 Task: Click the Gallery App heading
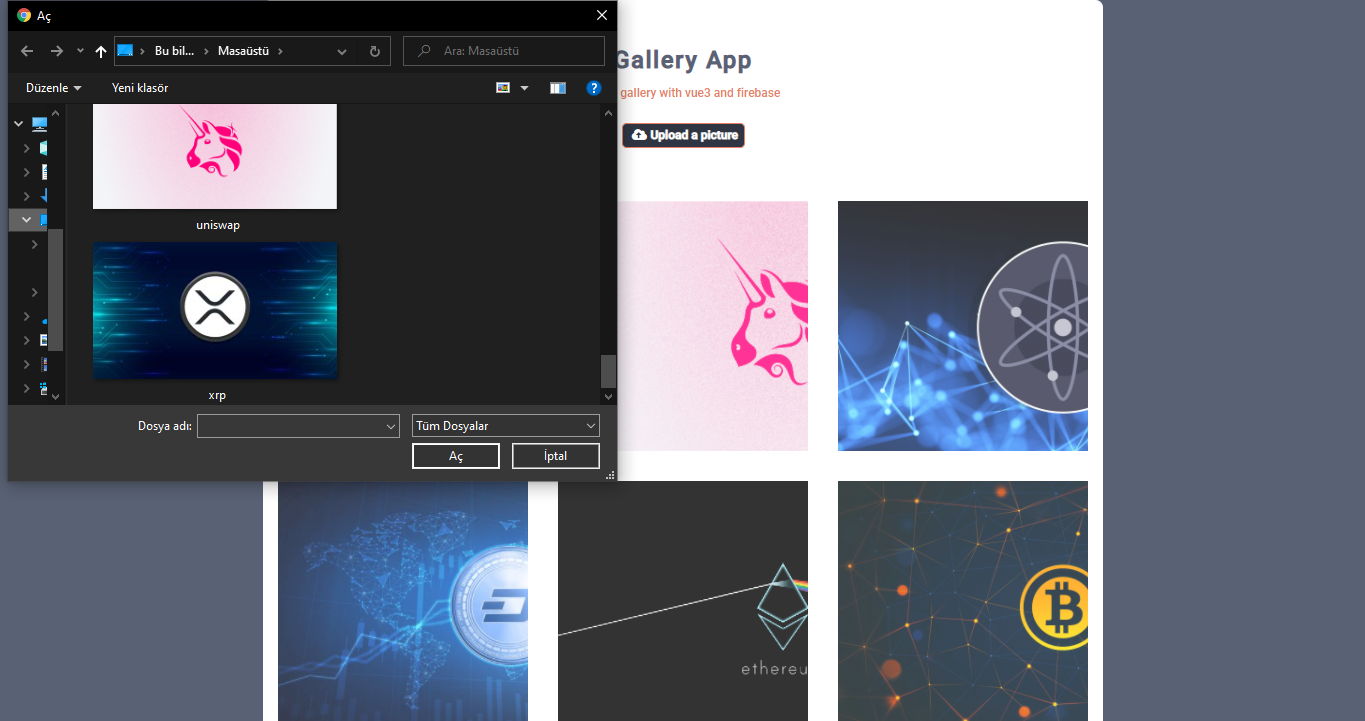[682, 60]
